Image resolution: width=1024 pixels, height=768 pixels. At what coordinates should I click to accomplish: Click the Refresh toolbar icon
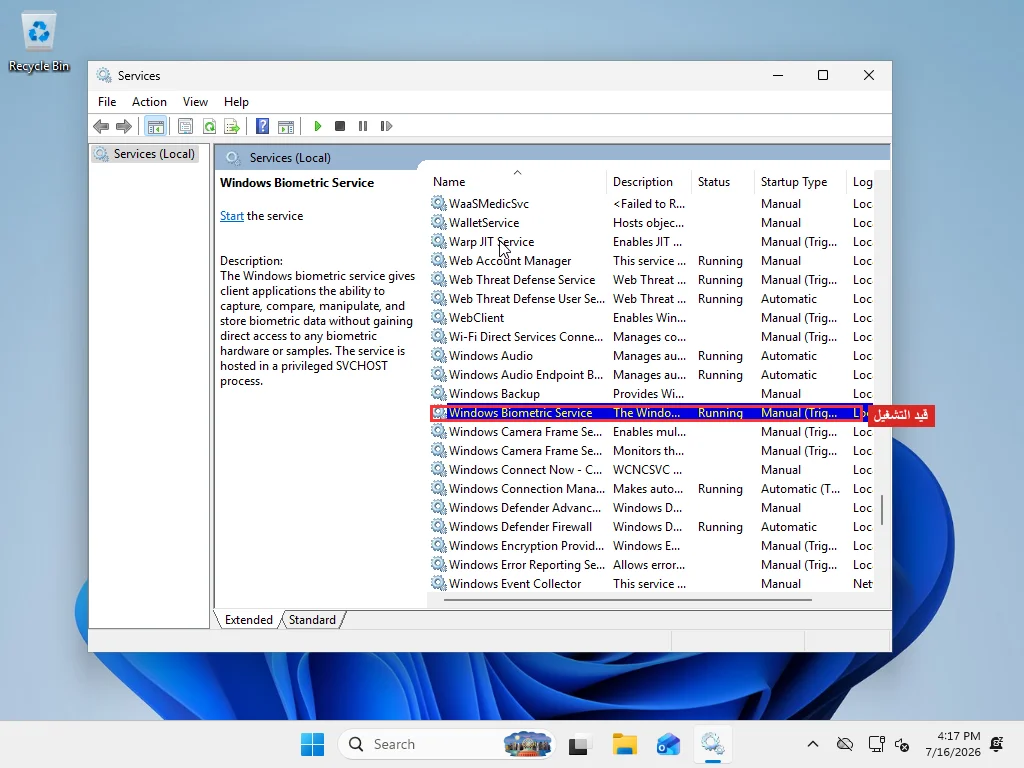(209, 126)
